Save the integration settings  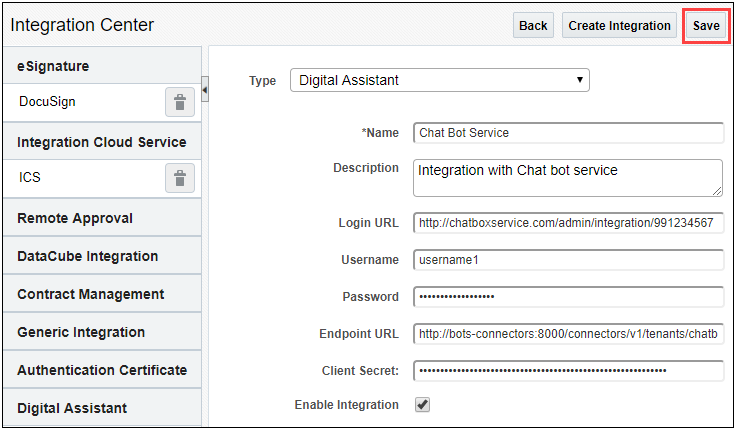tap(706, 25)
